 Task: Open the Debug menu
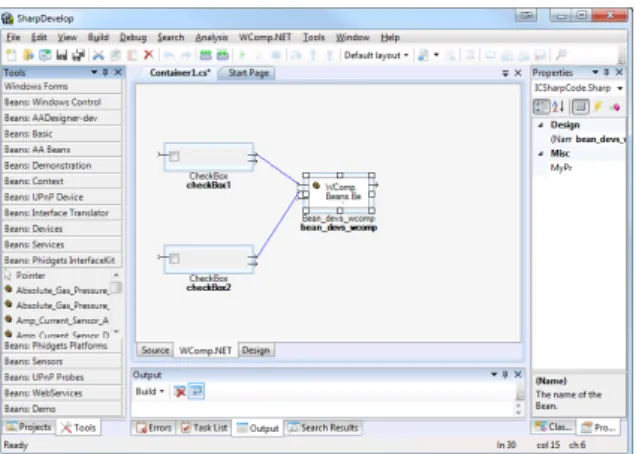tap(133, 37)
